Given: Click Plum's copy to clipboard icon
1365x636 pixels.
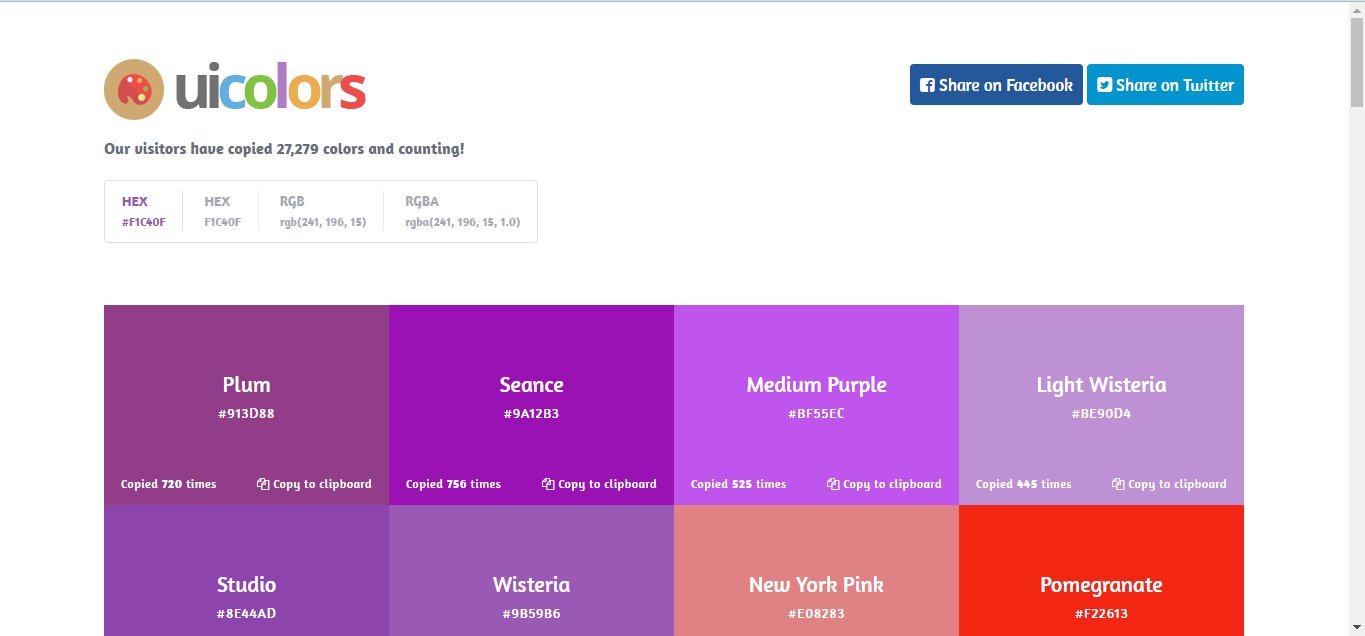Looking at the screenshot, I should point(263,484).
